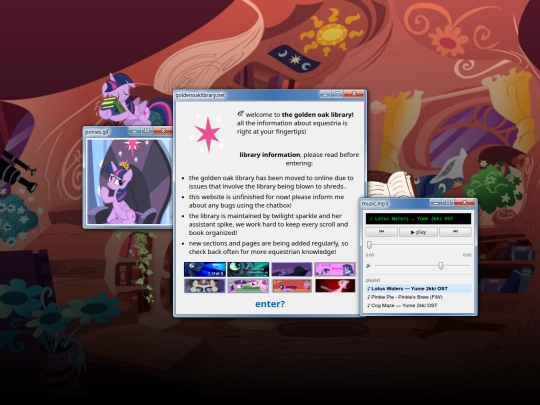
Task: Click the green now-playing track display
Action: click(418, 219)
